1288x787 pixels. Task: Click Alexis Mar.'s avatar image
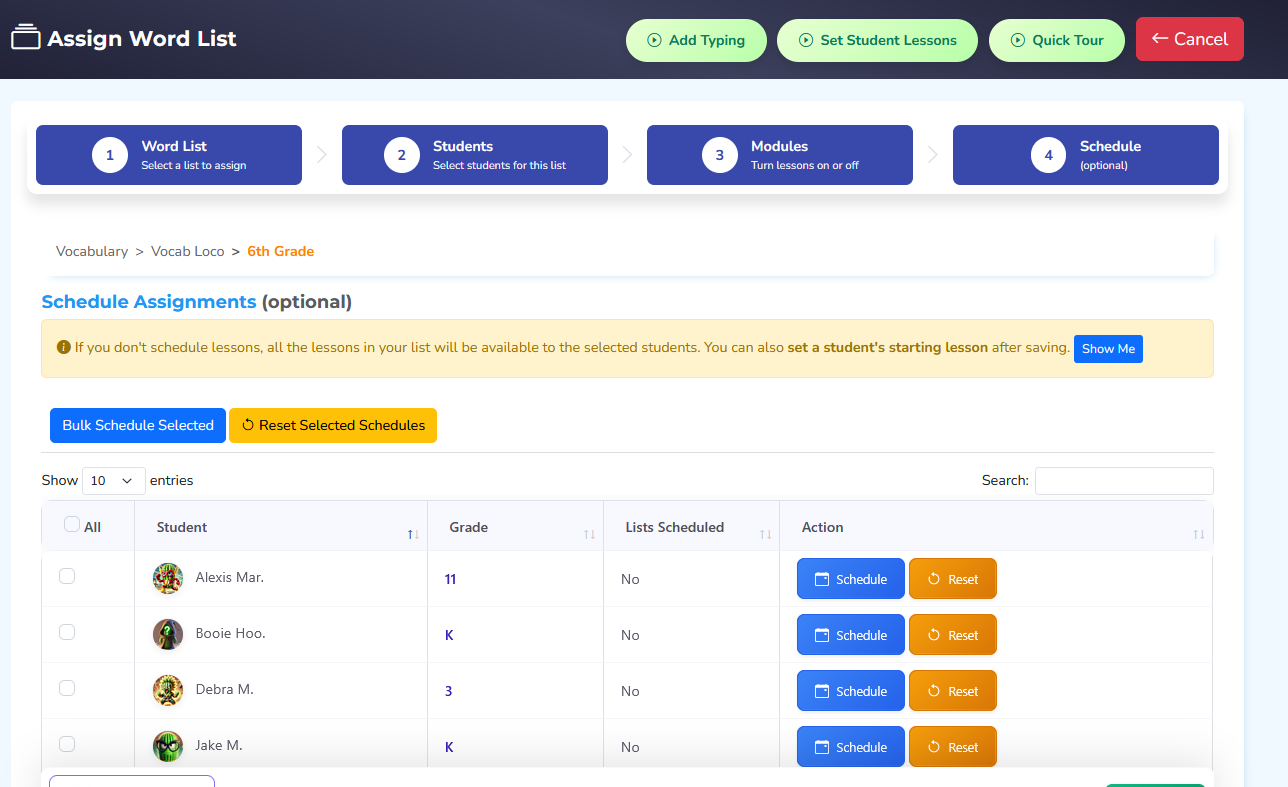pyautogui.click(x=168, y=578)
